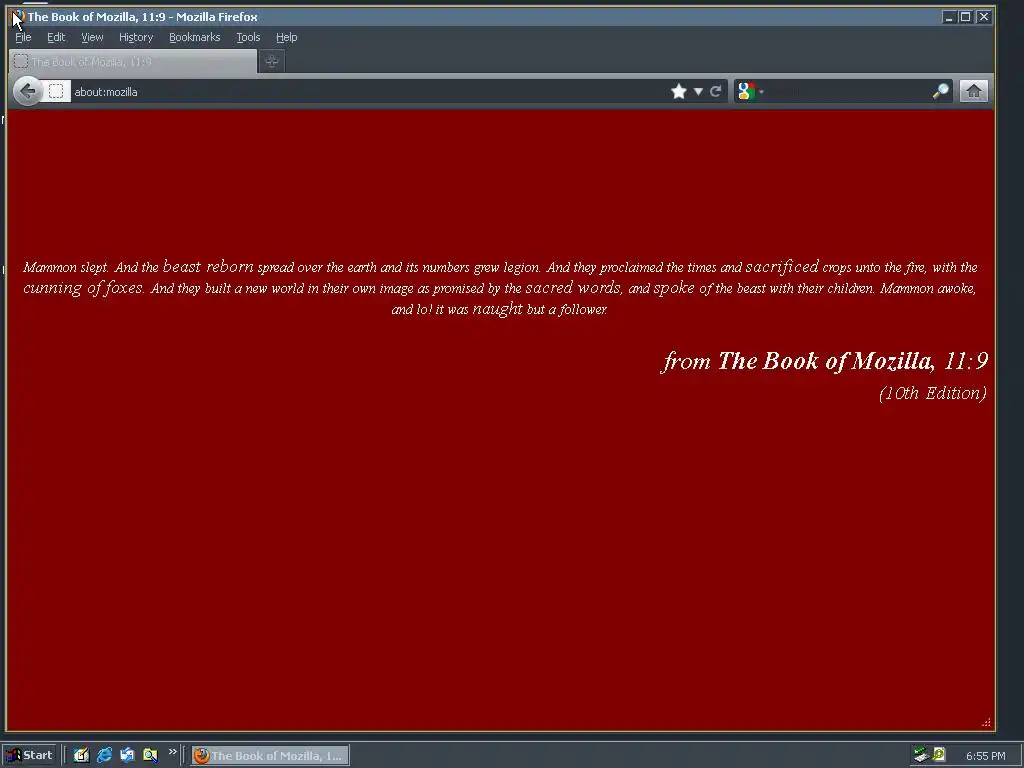
Task: Open the Start menu
Action: click(x=30, y=756)
